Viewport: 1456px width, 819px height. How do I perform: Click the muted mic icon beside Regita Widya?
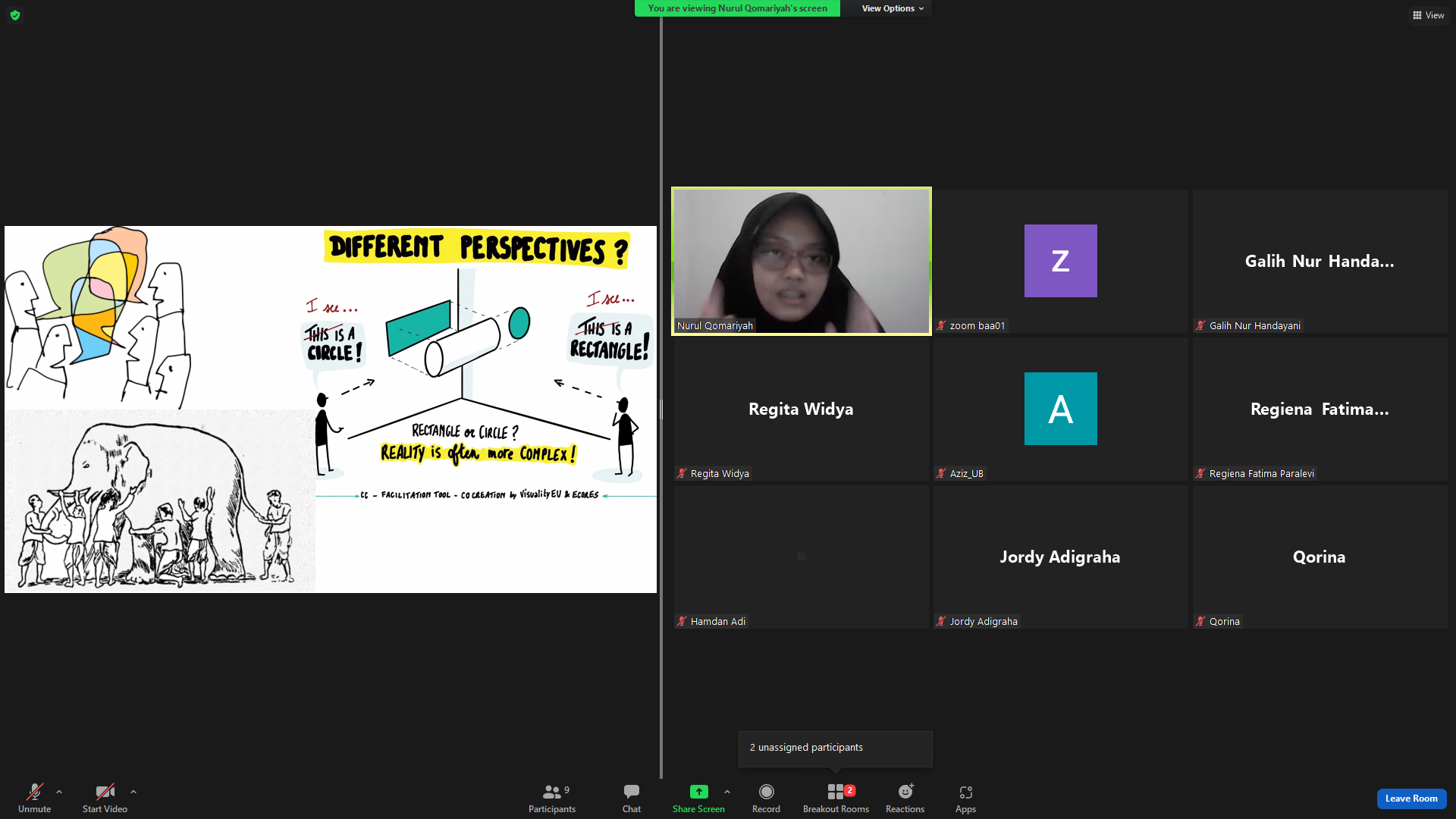click(682, 474)
